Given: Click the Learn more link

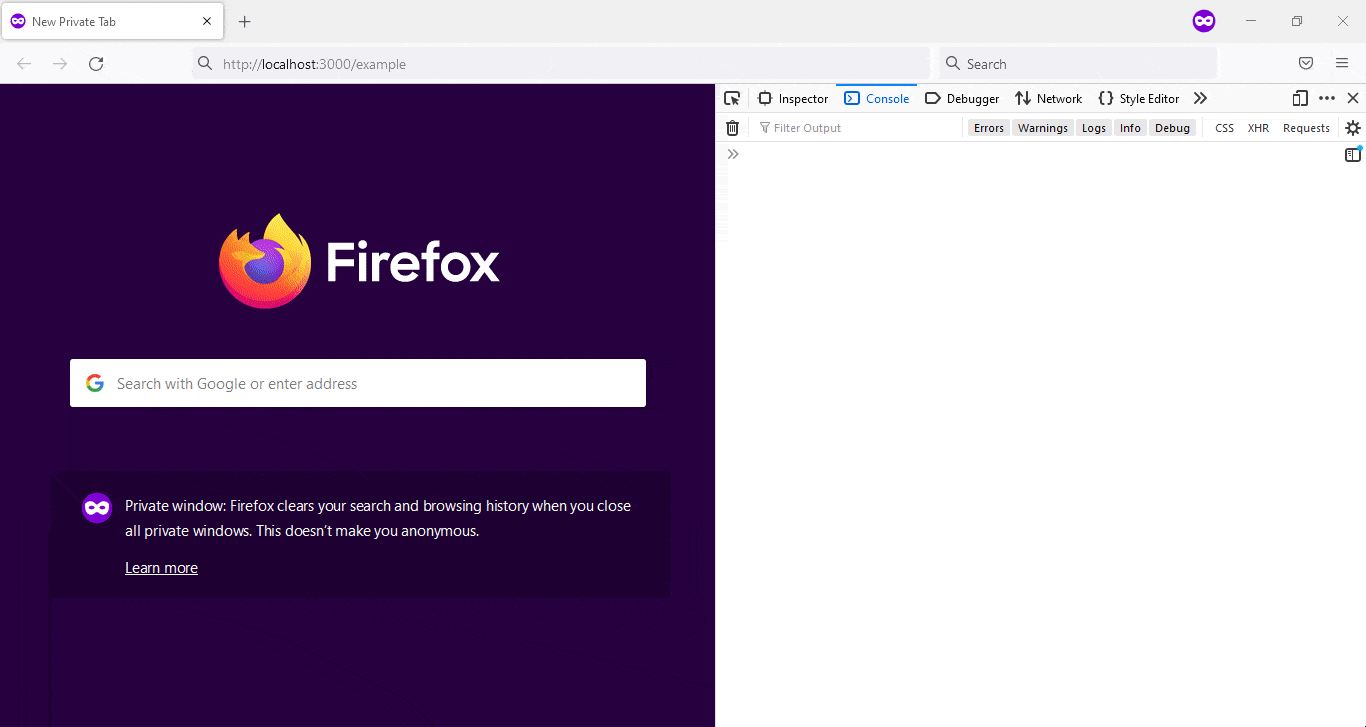Looking at the screenshot, I should click(x=161, y=567).
